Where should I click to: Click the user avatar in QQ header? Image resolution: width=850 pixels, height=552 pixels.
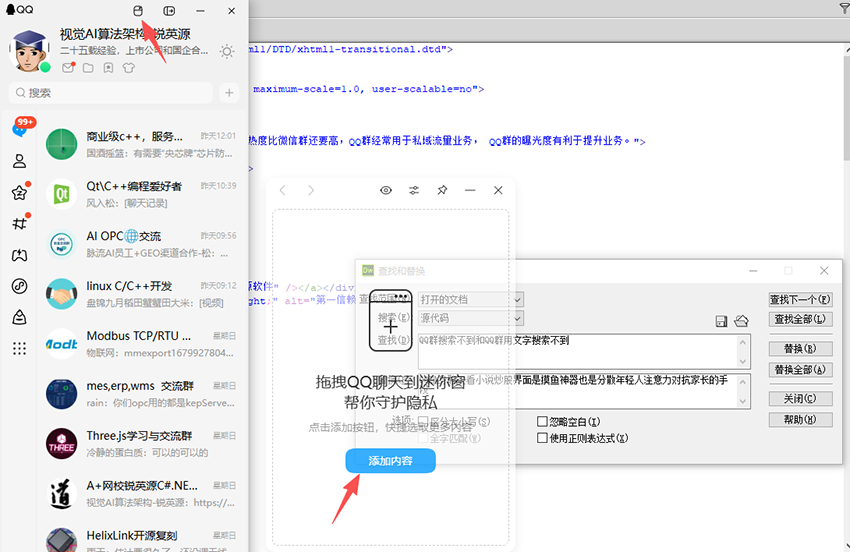pyautogui.click(x=29, y=51)
